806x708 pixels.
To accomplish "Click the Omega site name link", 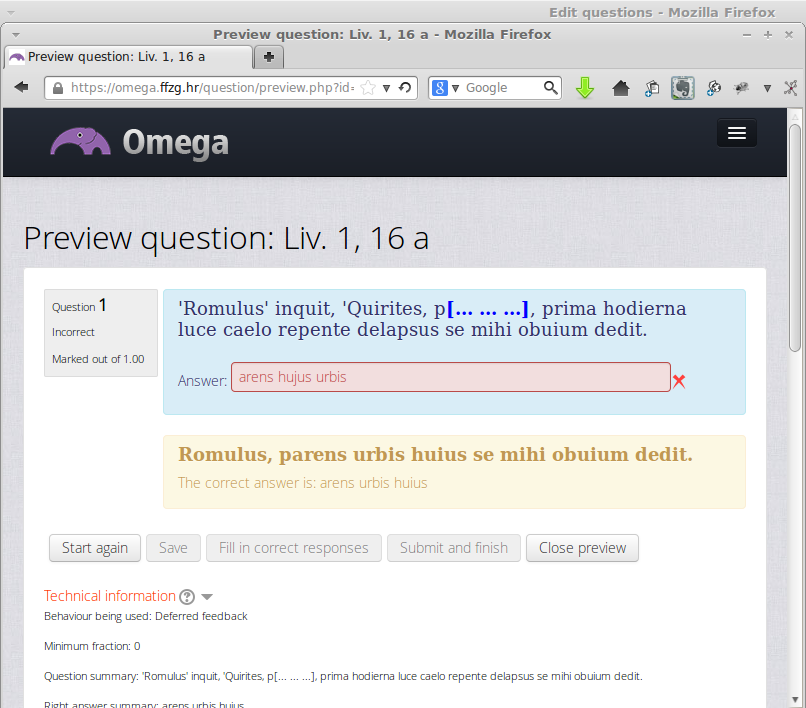I will point(175,143).
